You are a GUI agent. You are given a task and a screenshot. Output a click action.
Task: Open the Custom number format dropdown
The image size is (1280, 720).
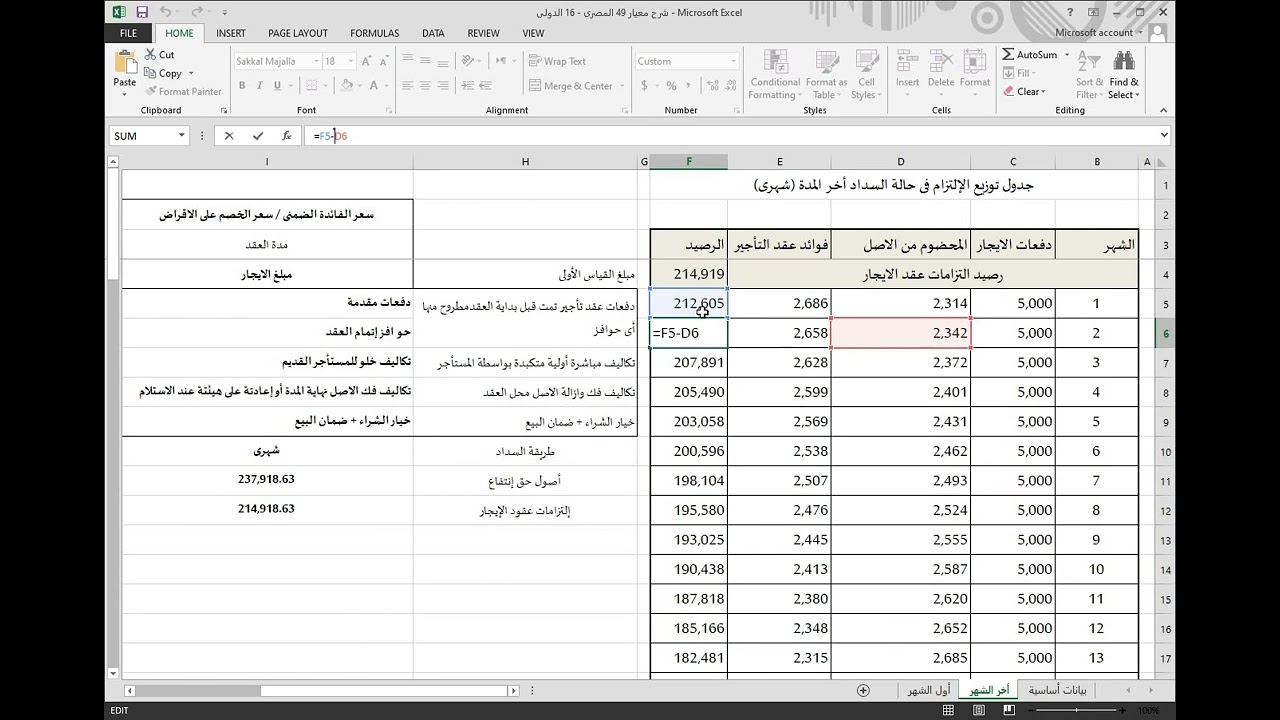click(x=733, y=61)
